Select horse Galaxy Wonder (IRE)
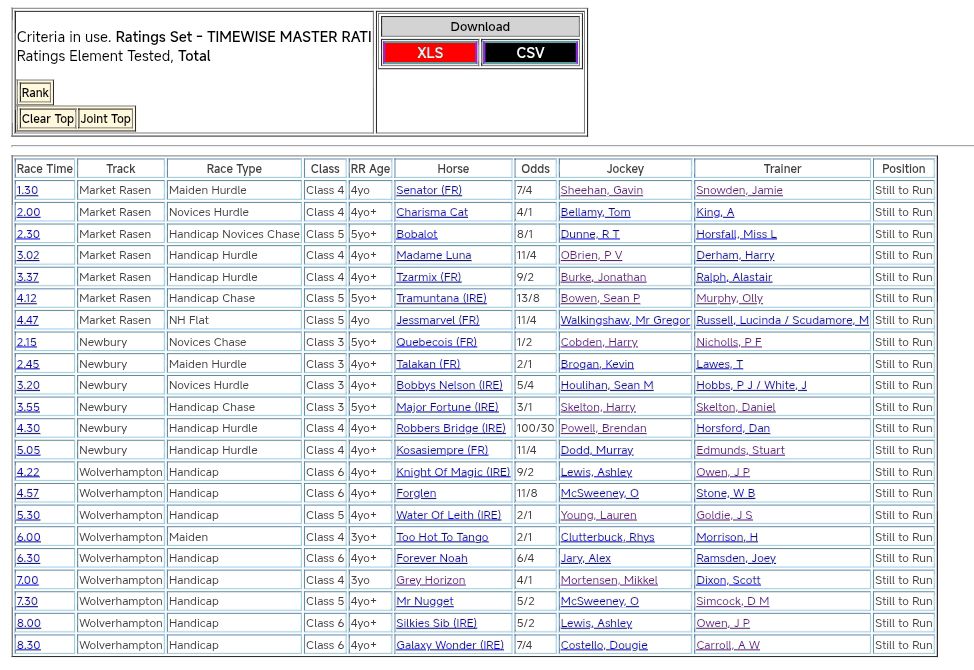This screenshot has width=974, height=670. point(450,645)
